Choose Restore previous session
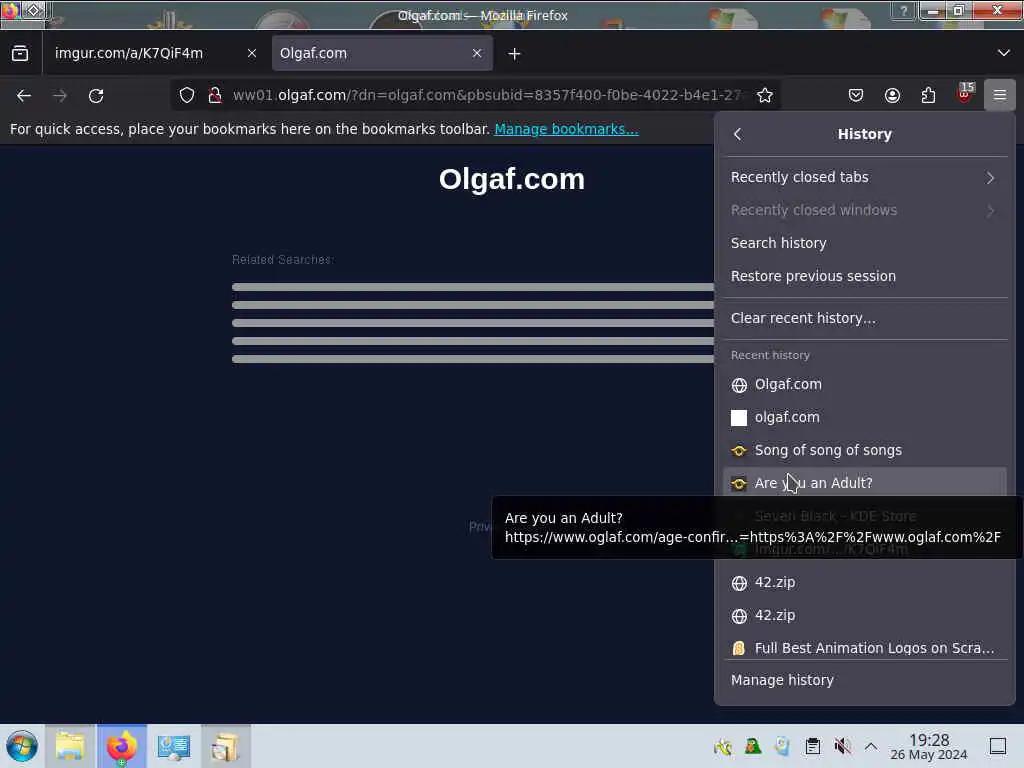Image resolution: width=1024 pixels, height=768 pixels. tap(865, 276)
